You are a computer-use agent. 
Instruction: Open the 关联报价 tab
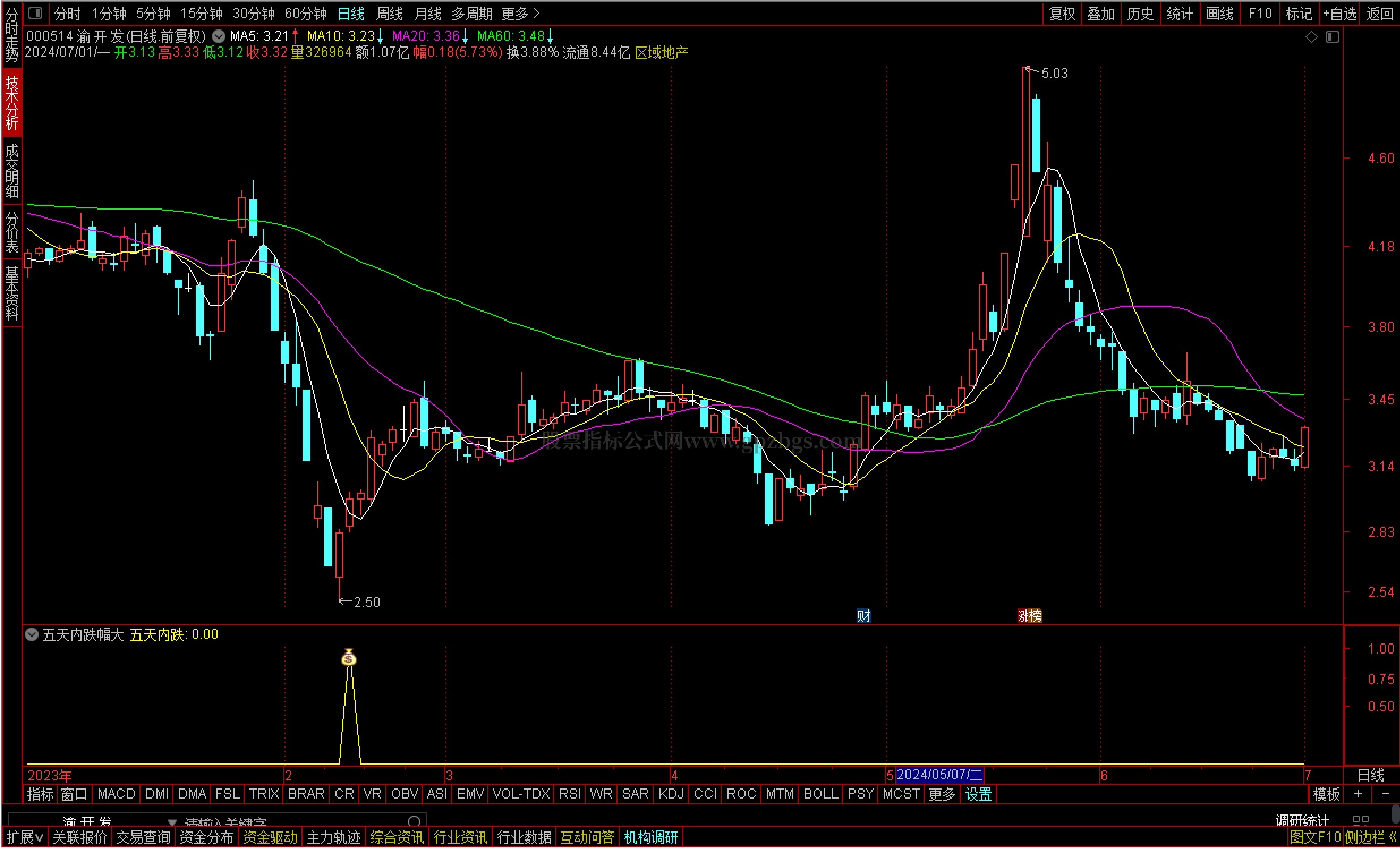pyautogui.click(x=79, y=837)
